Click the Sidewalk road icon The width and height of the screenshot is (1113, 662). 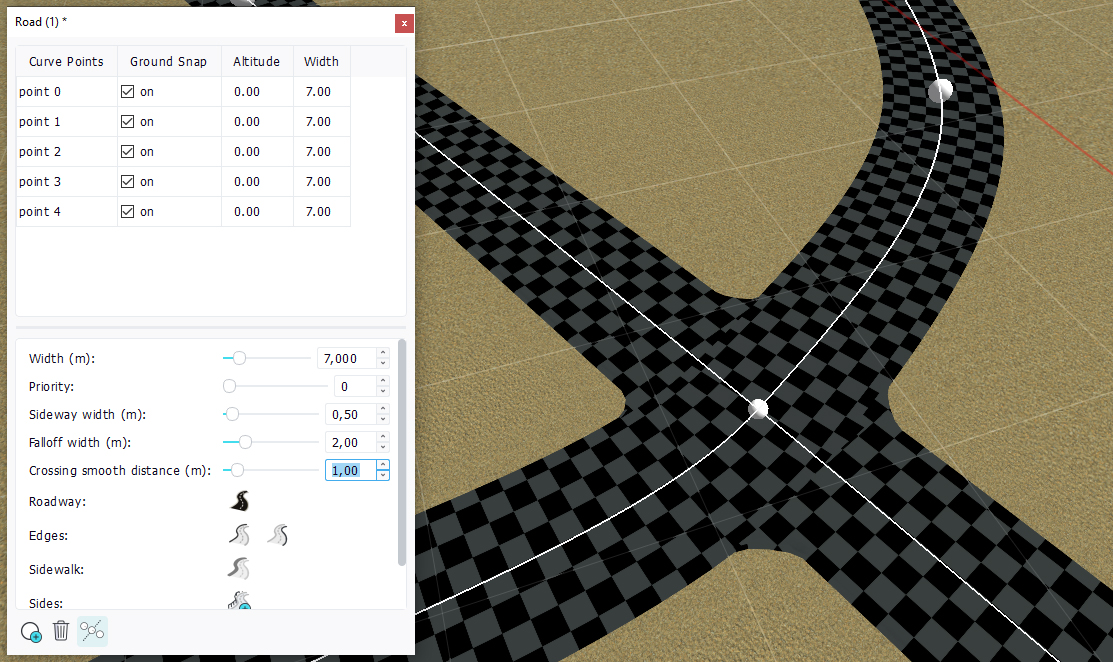pyautogui.click(x=240, y=570)
